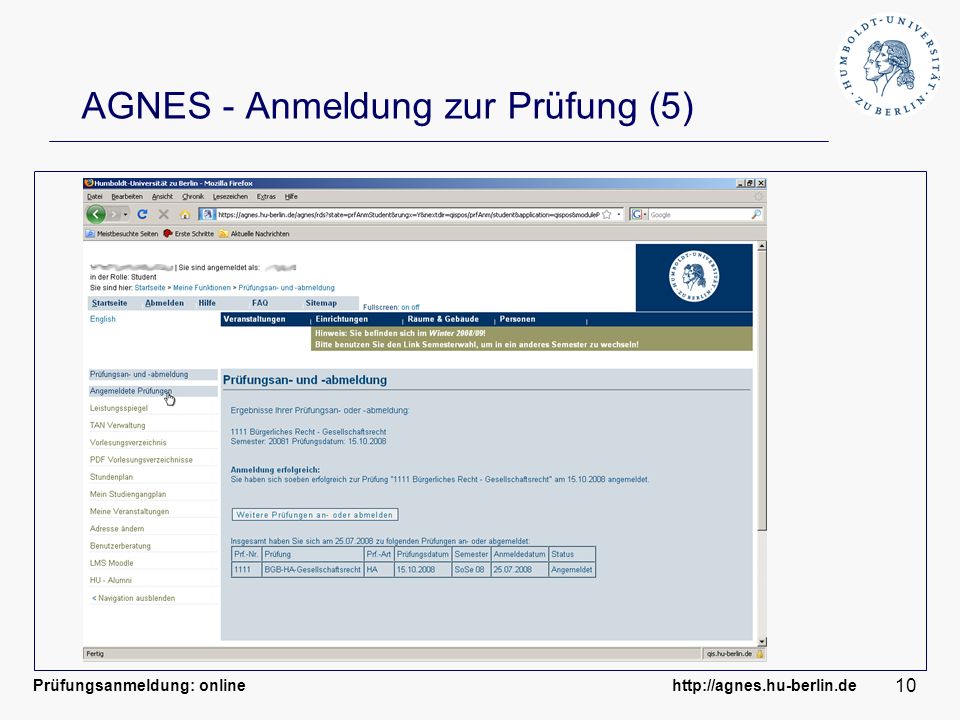Image resolution: width=960 pixels, height=720 pixels.
Task: Open Hilfe link in page navigation
Action: pos(207,303)
